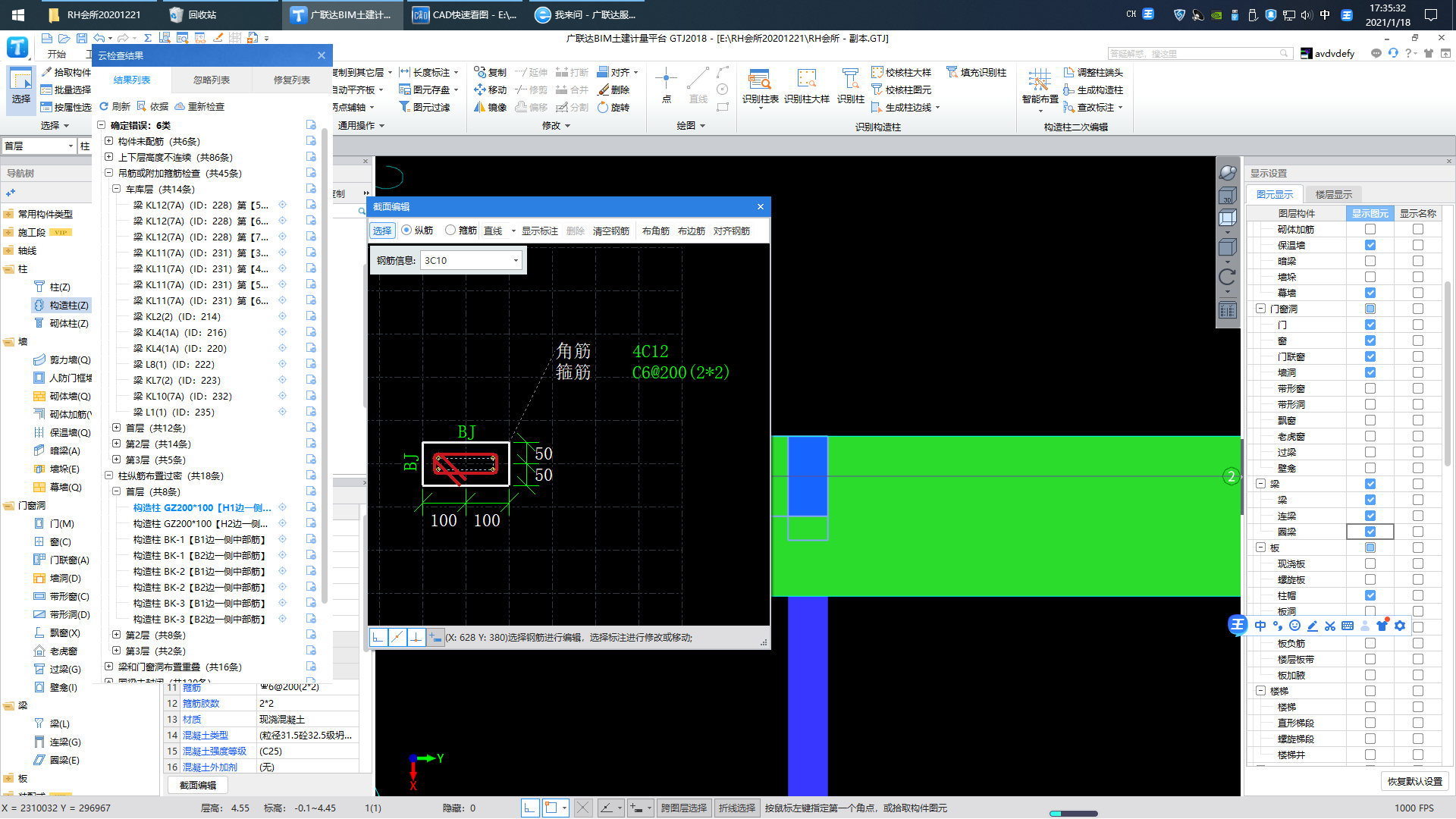Click the search input field at top

pos(1200,53)
